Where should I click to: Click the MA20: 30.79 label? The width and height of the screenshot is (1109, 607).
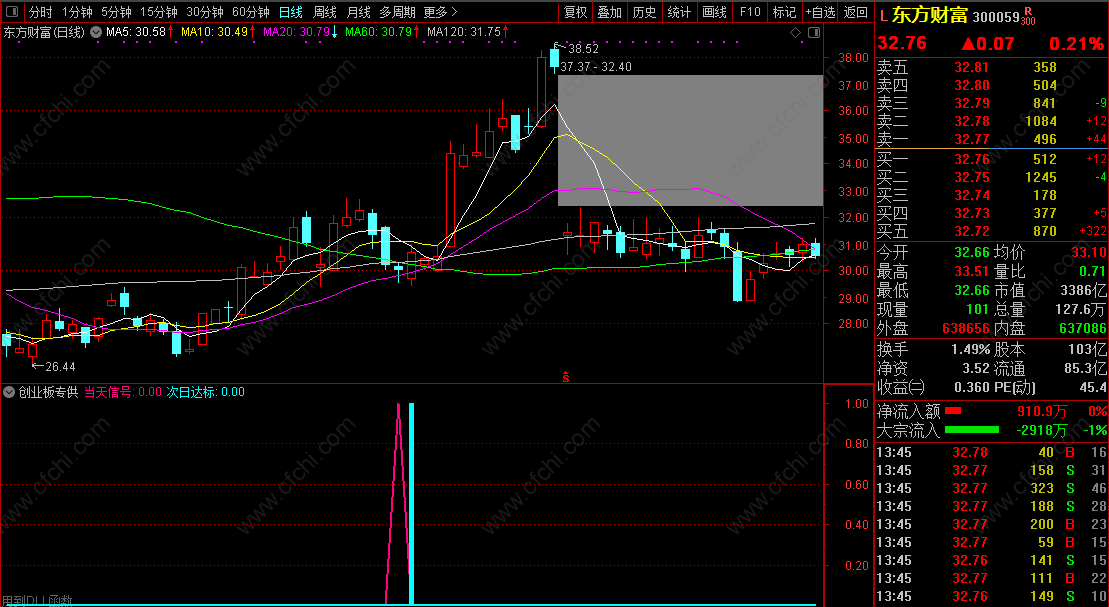(296, 32)
